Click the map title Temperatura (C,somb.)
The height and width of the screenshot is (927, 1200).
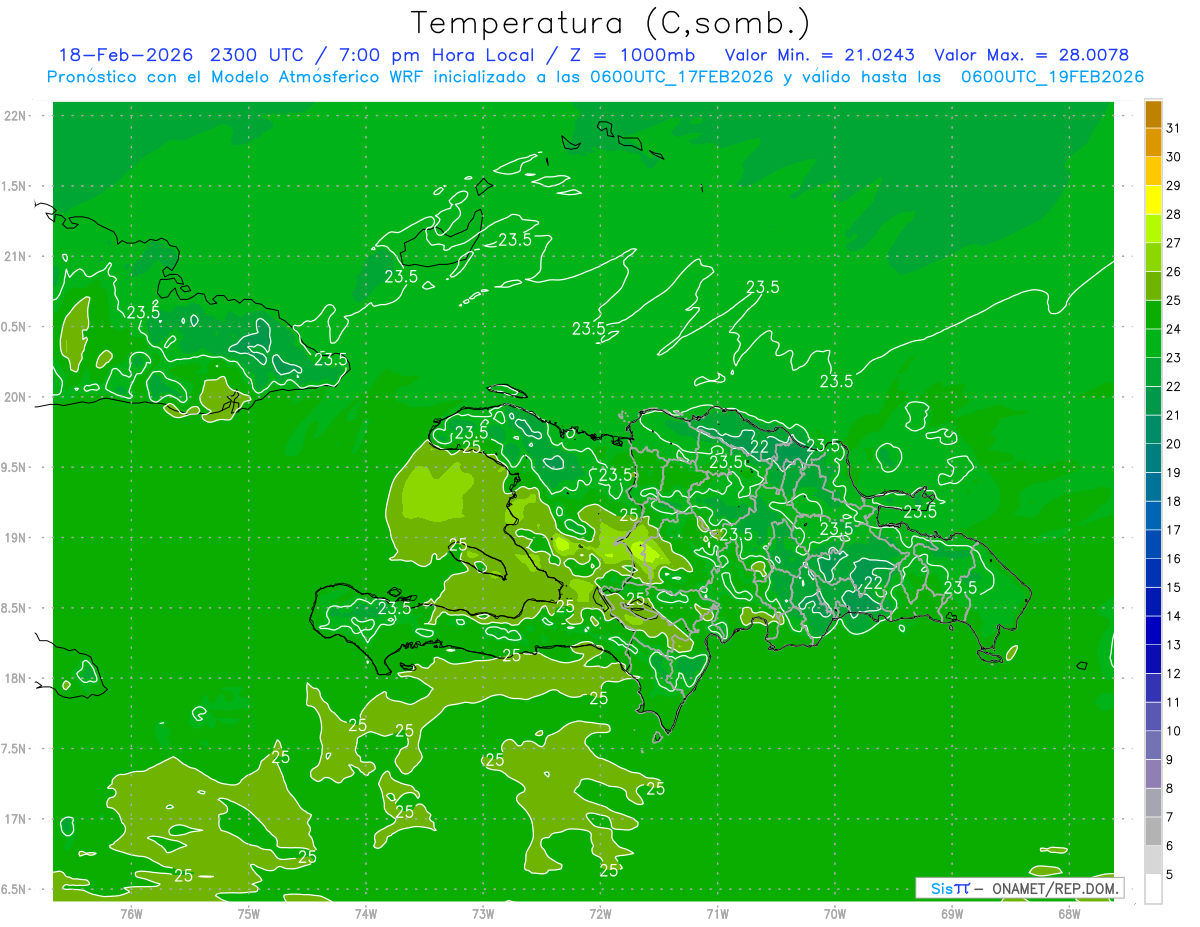tap(610, 23)
